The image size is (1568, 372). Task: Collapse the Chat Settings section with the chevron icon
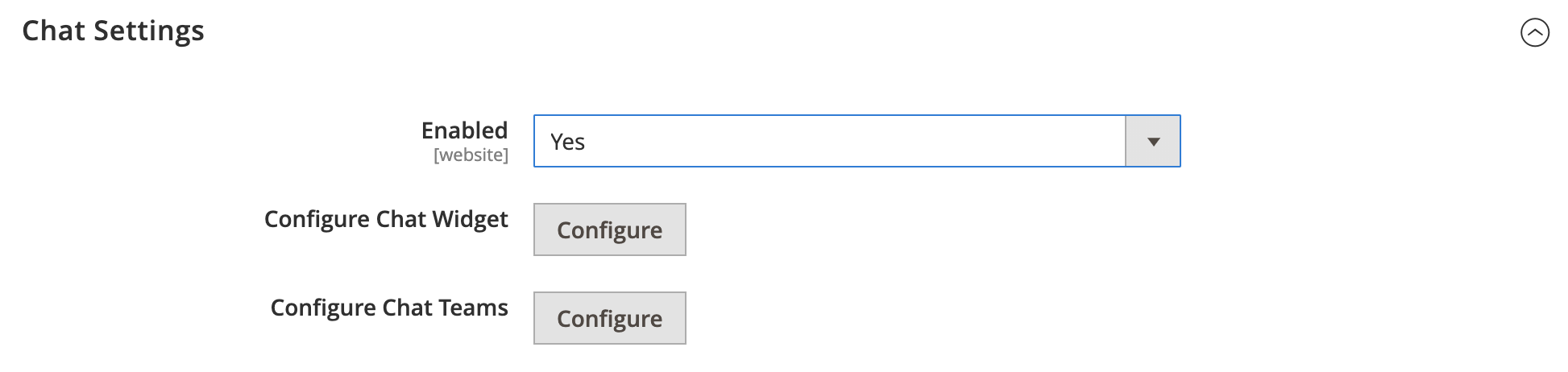point(1534,33)
